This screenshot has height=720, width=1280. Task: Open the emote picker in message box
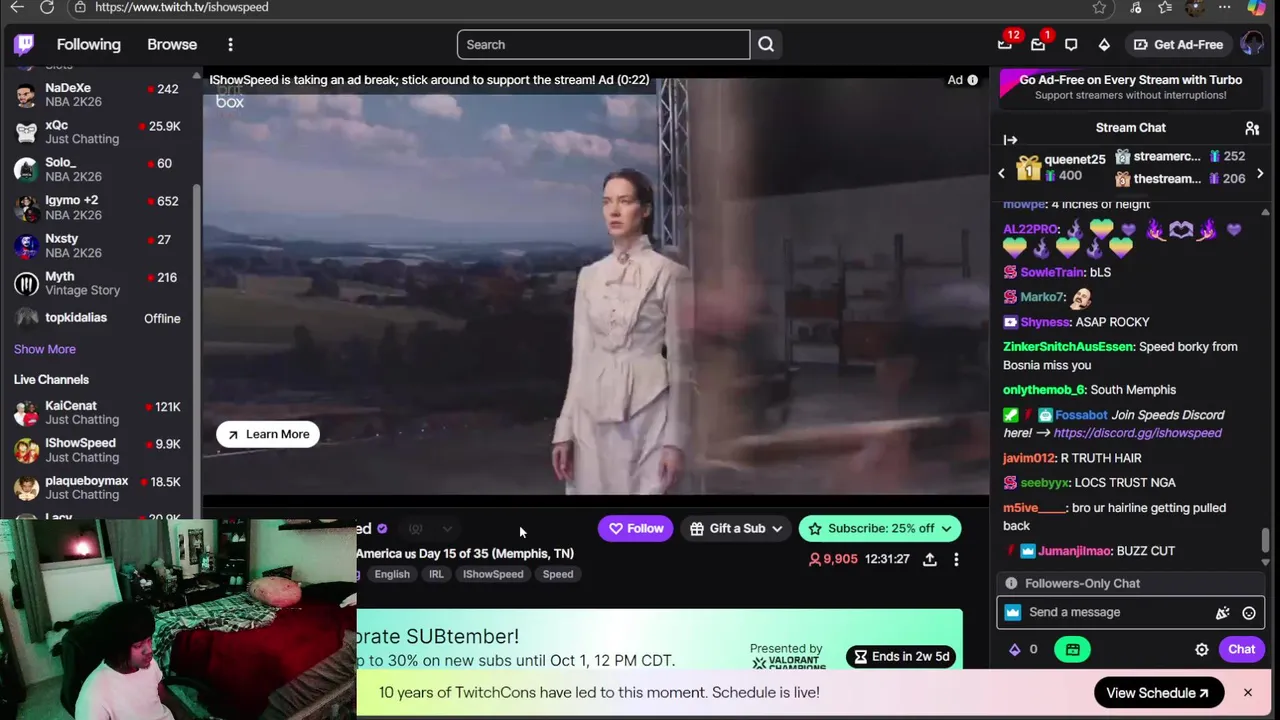pyautogui.click(x=1249, y=613)
